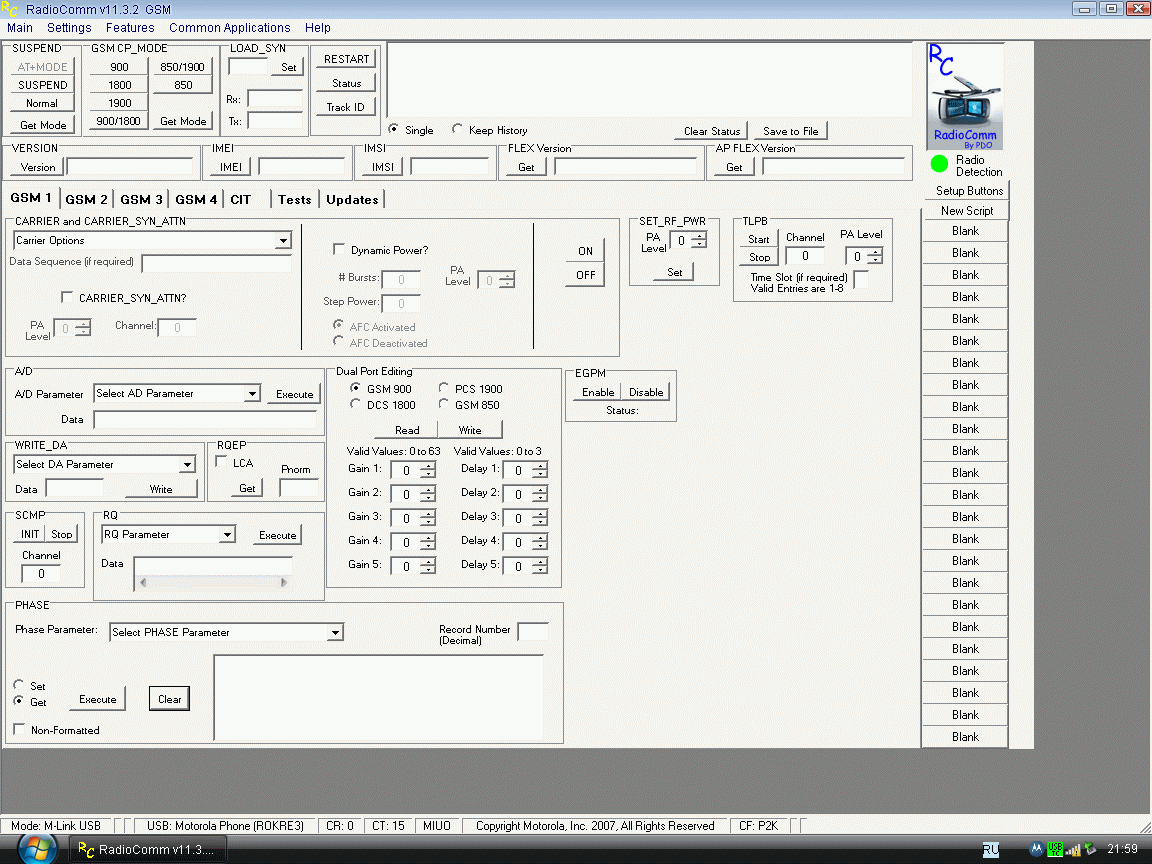Open the Settings menu
Viewport: 1152px width, 864px height.
pos(69,28)
